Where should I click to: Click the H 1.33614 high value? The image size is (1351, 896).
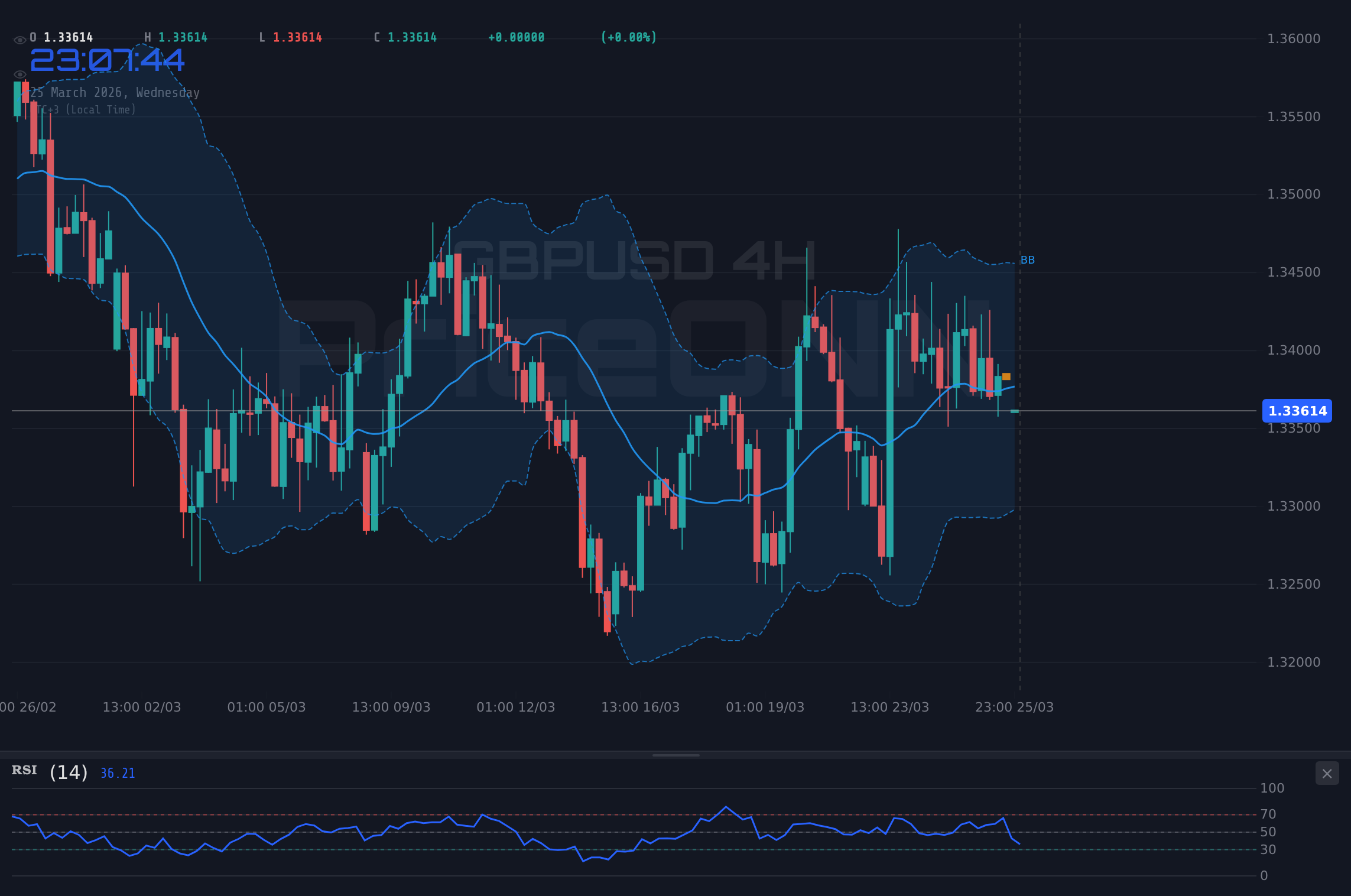click(x=176, y=37)
